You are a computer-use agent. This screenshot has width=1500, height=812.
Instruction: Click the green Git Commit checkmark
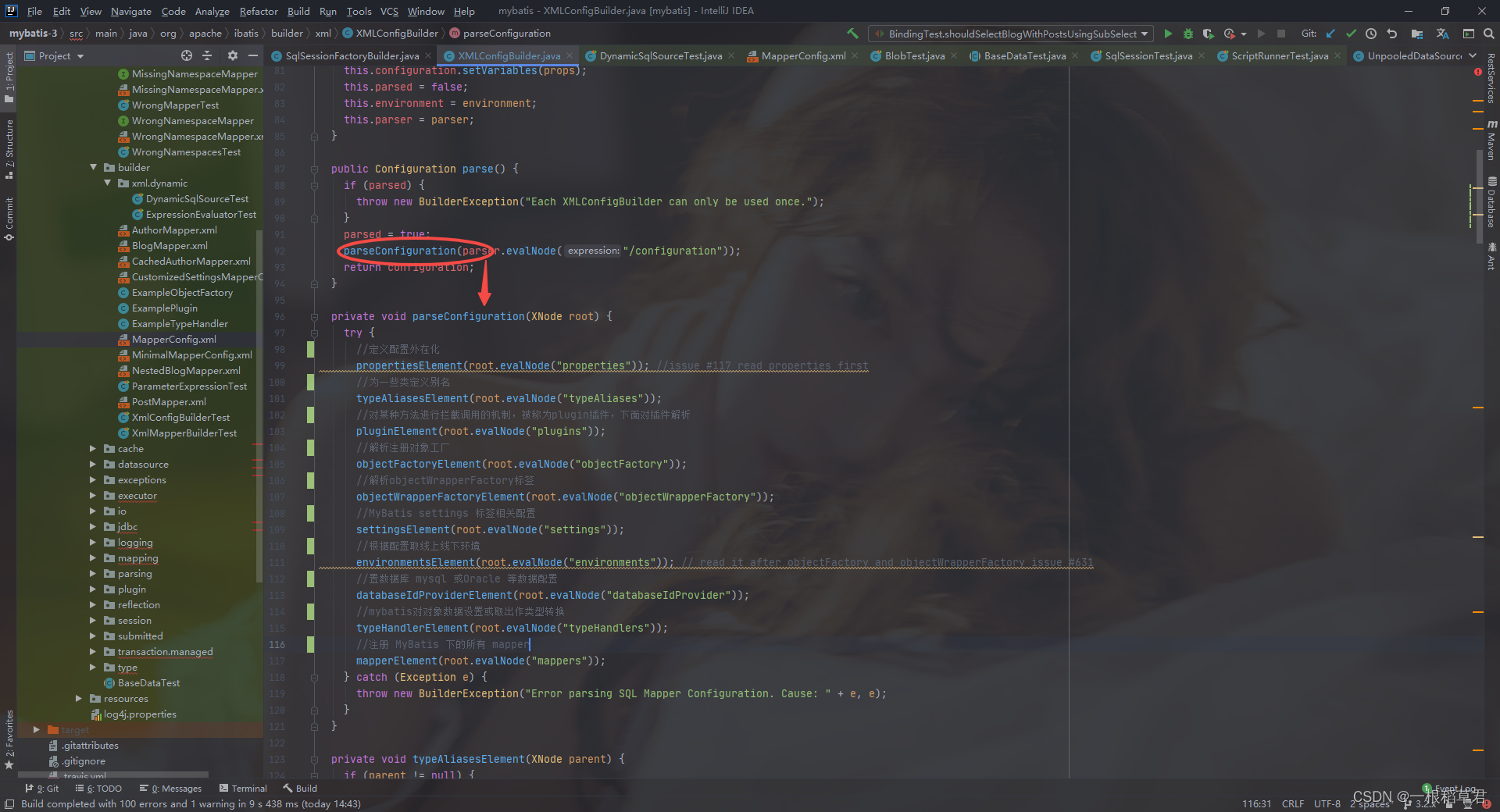click(x=1351, y=34)
